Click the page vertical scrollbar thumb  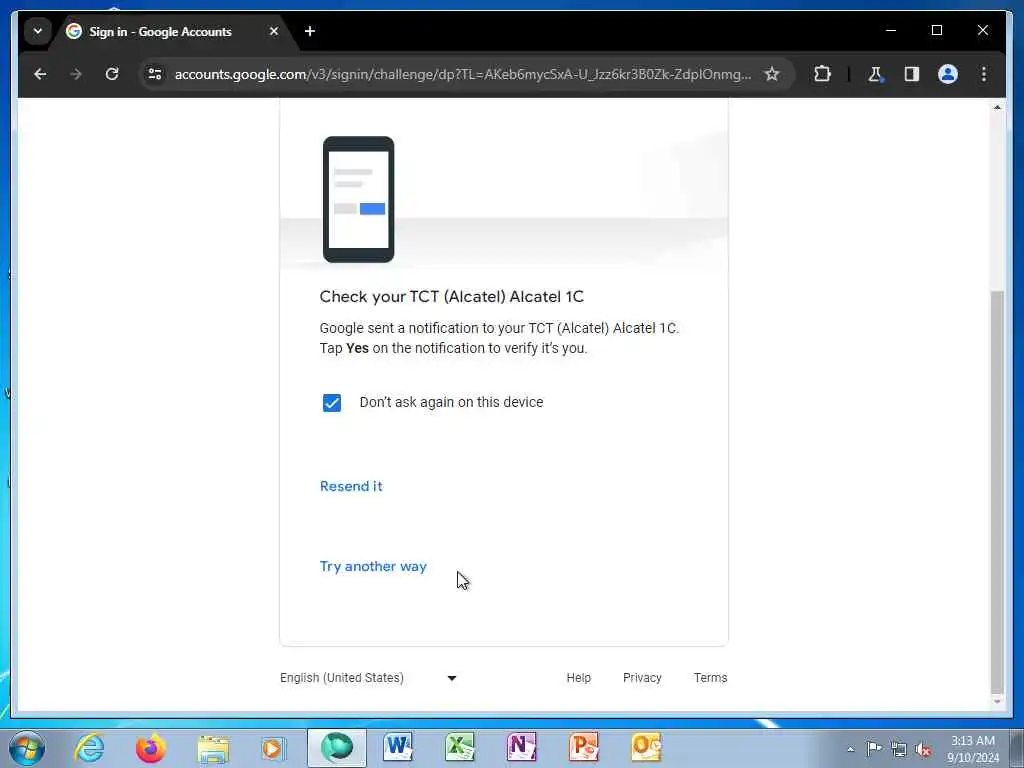pos(997,493)
